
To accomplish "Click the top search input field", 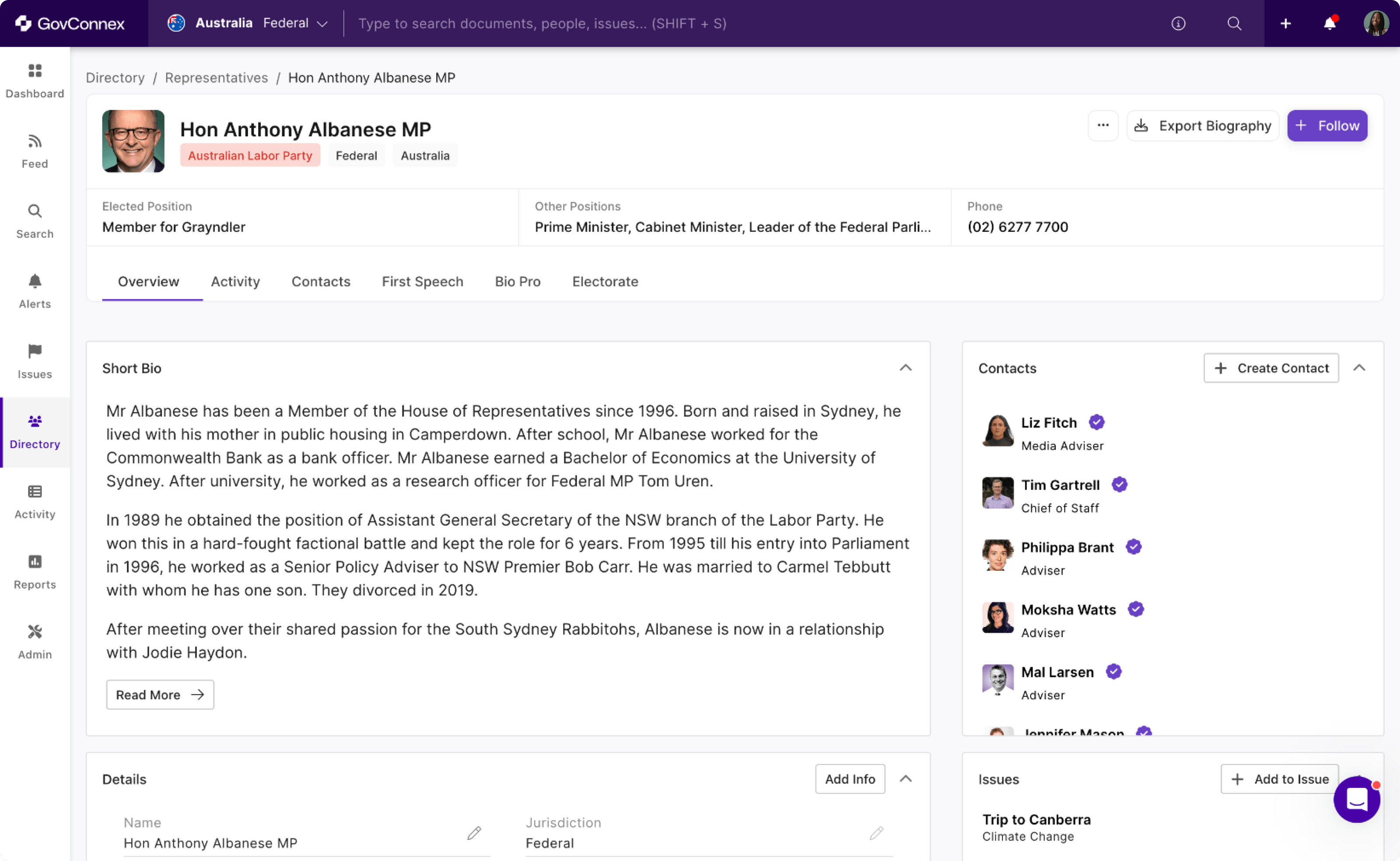I will (x=541, y=23).
